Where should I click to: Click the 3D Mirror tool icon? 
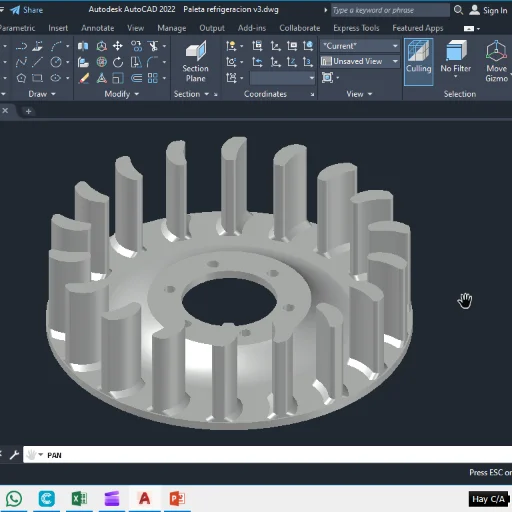pos(83,46)
